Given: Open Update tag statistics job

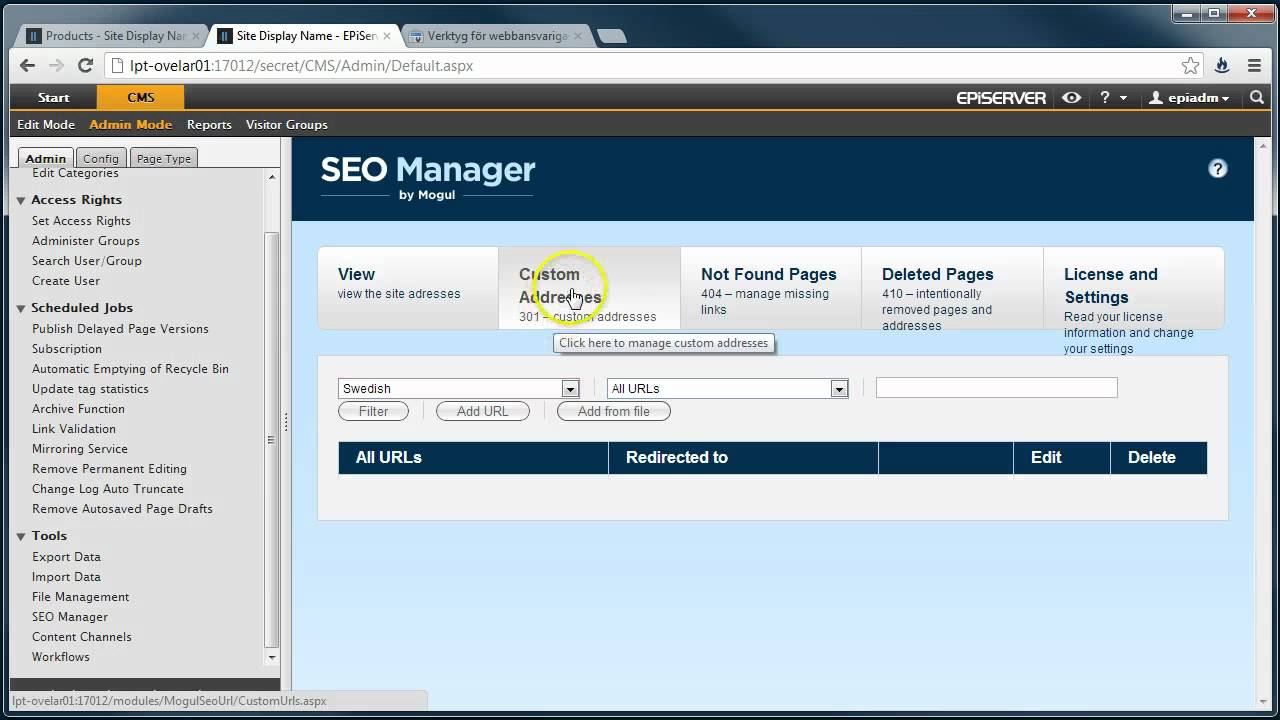Looking at the screenshot, I should [90, 389].
